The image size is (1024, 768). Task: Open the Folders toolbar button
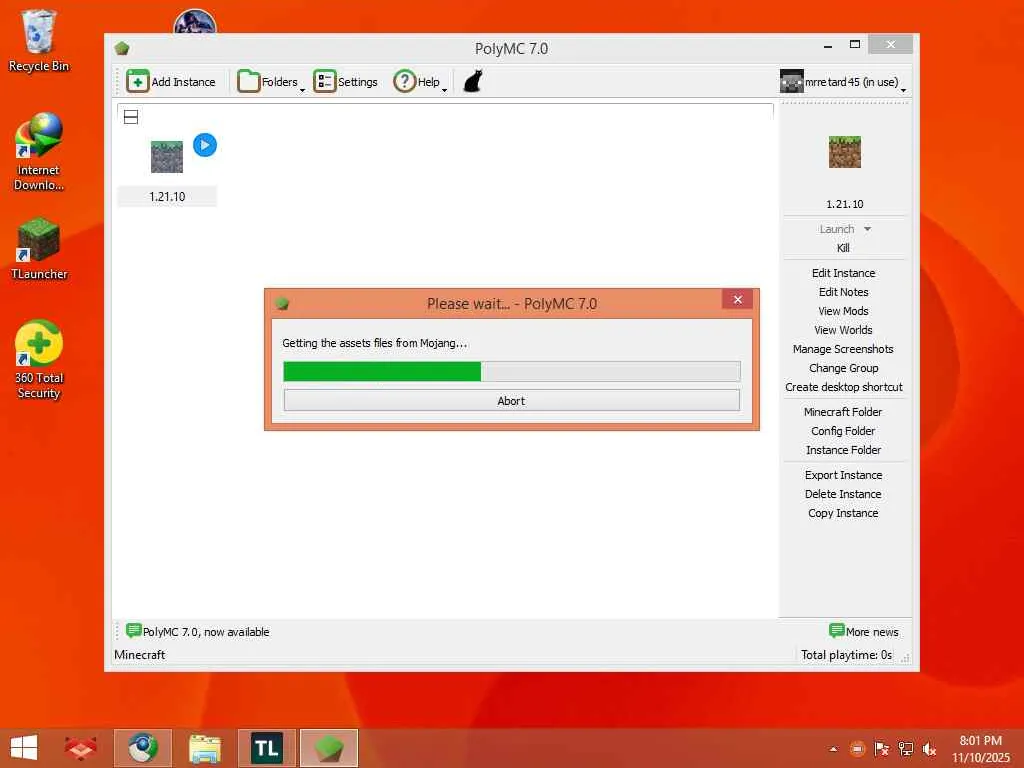(x=267, y=82)
